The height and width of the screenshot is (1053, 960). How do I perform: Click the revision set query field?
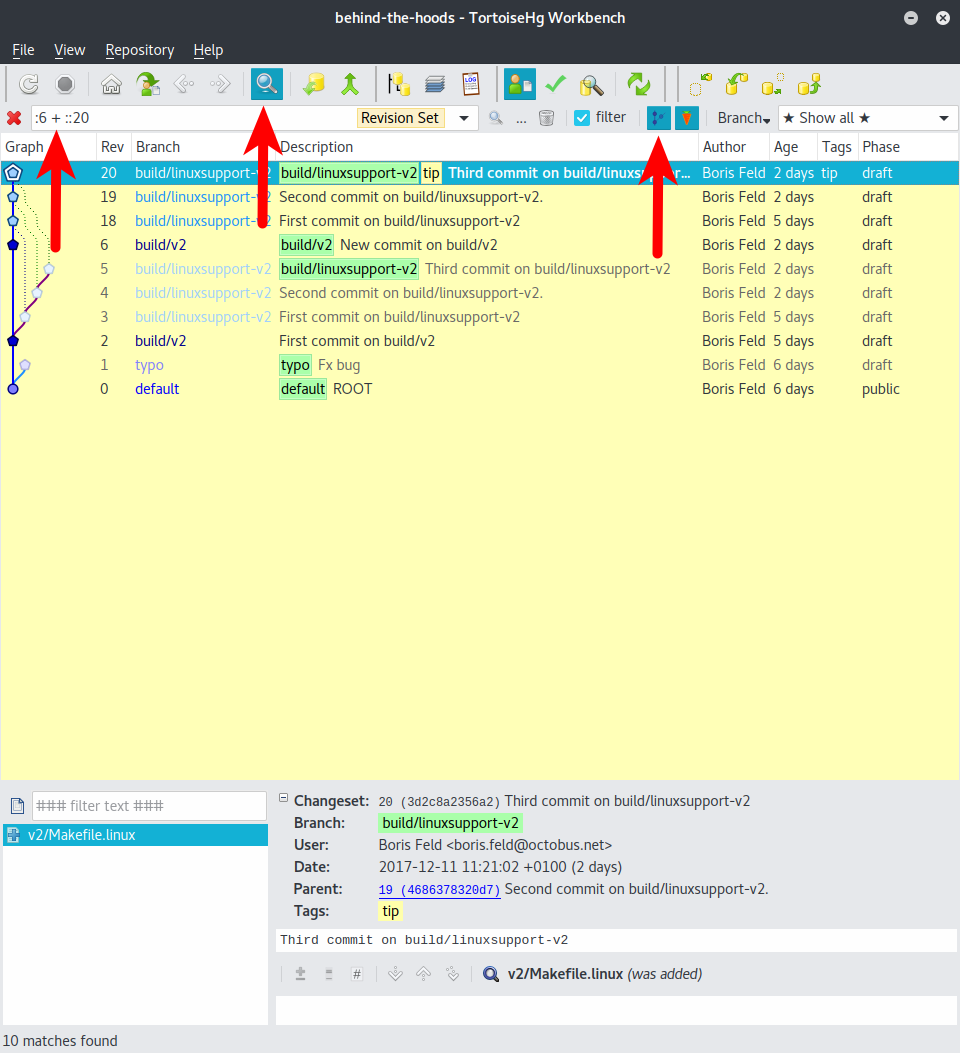[x=193, y=118]
